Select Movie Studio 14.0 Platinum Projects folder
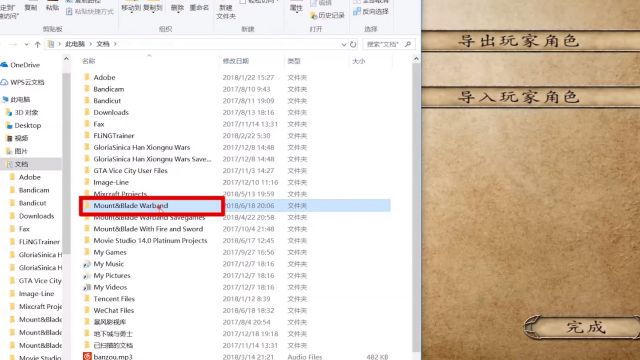 pyautogui.click(x=150, y=241)
